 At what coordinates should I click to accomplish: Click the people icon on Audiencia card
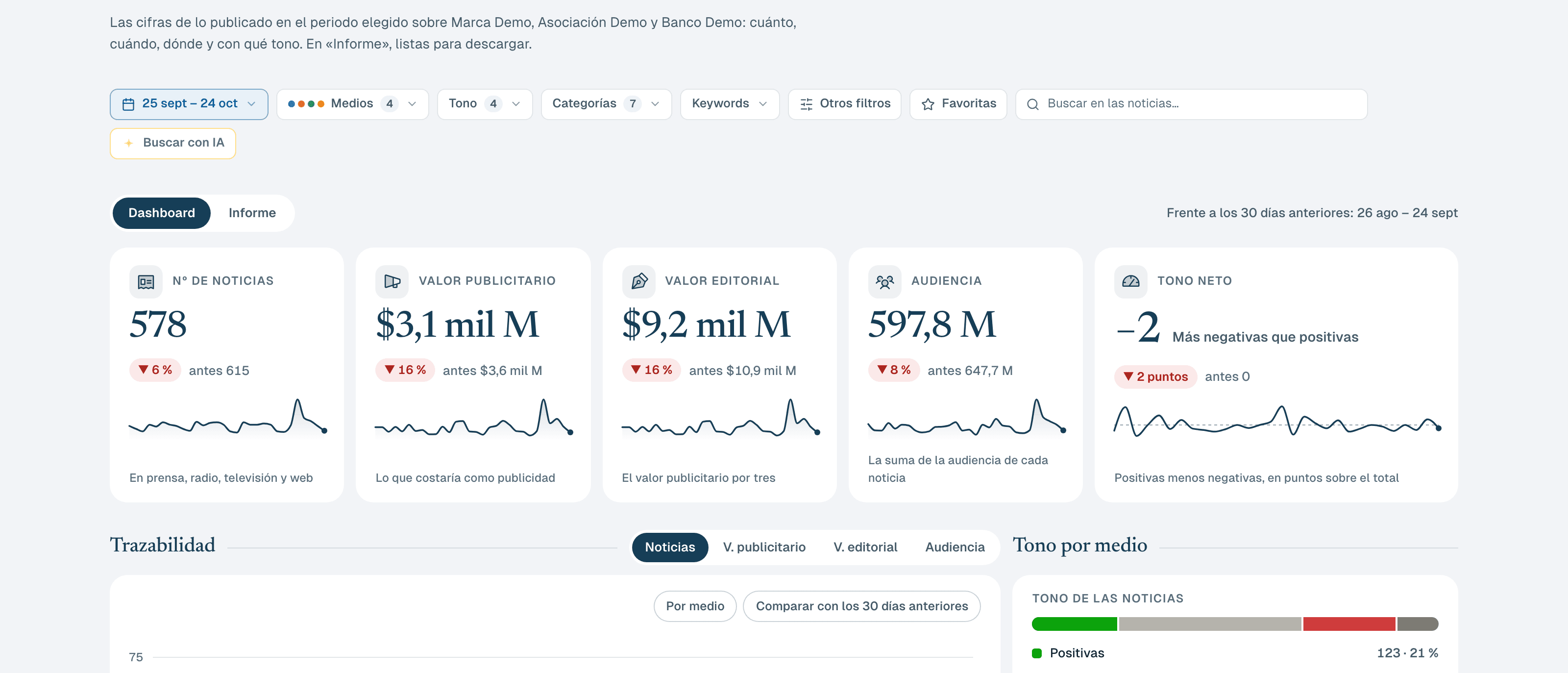click(884, 281)
